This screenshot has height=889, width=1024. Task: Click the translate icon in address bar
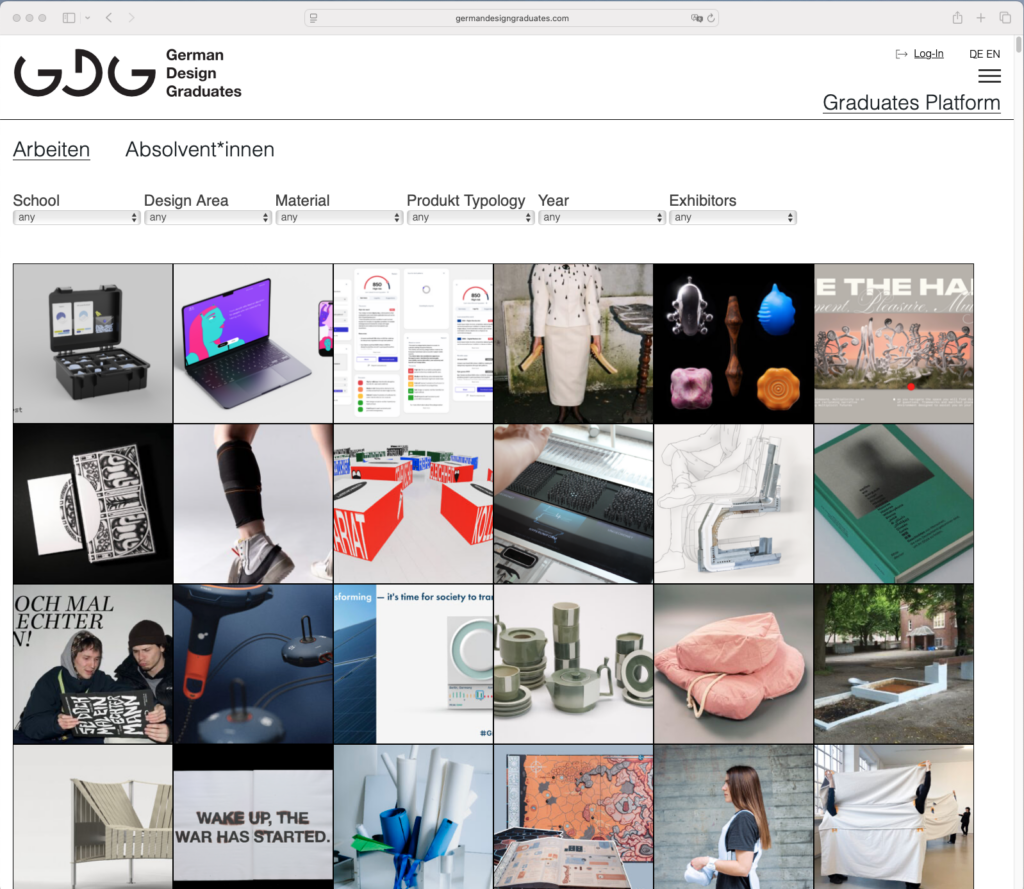tap(696, 18)
